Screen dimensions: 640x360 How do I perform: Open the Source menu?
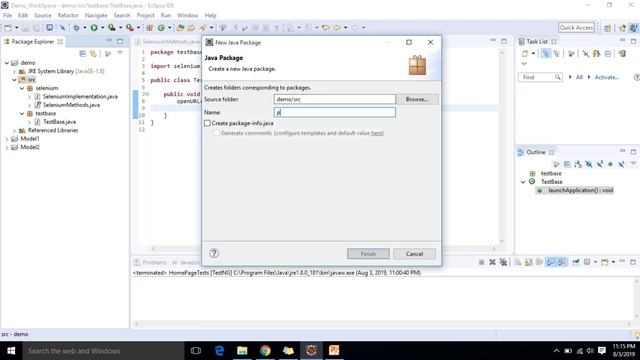(42, 15)
